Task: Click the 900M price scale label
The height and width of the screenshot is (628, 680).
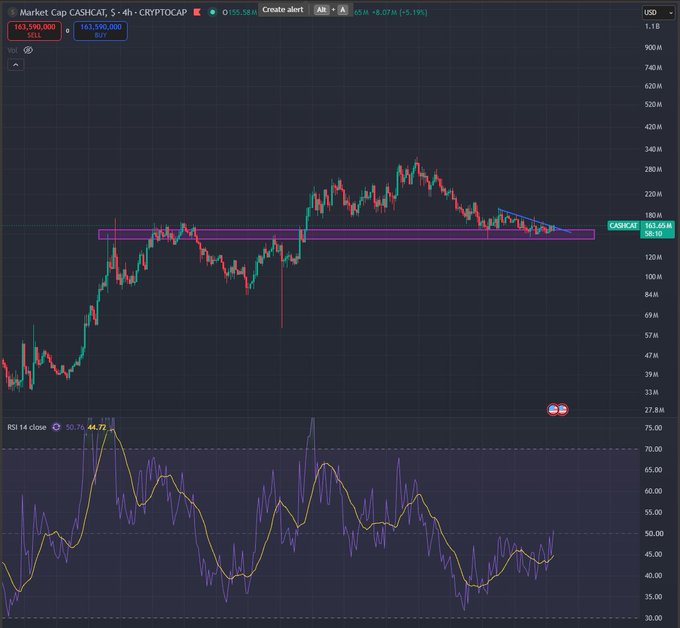Action: [x=653, y=47]
